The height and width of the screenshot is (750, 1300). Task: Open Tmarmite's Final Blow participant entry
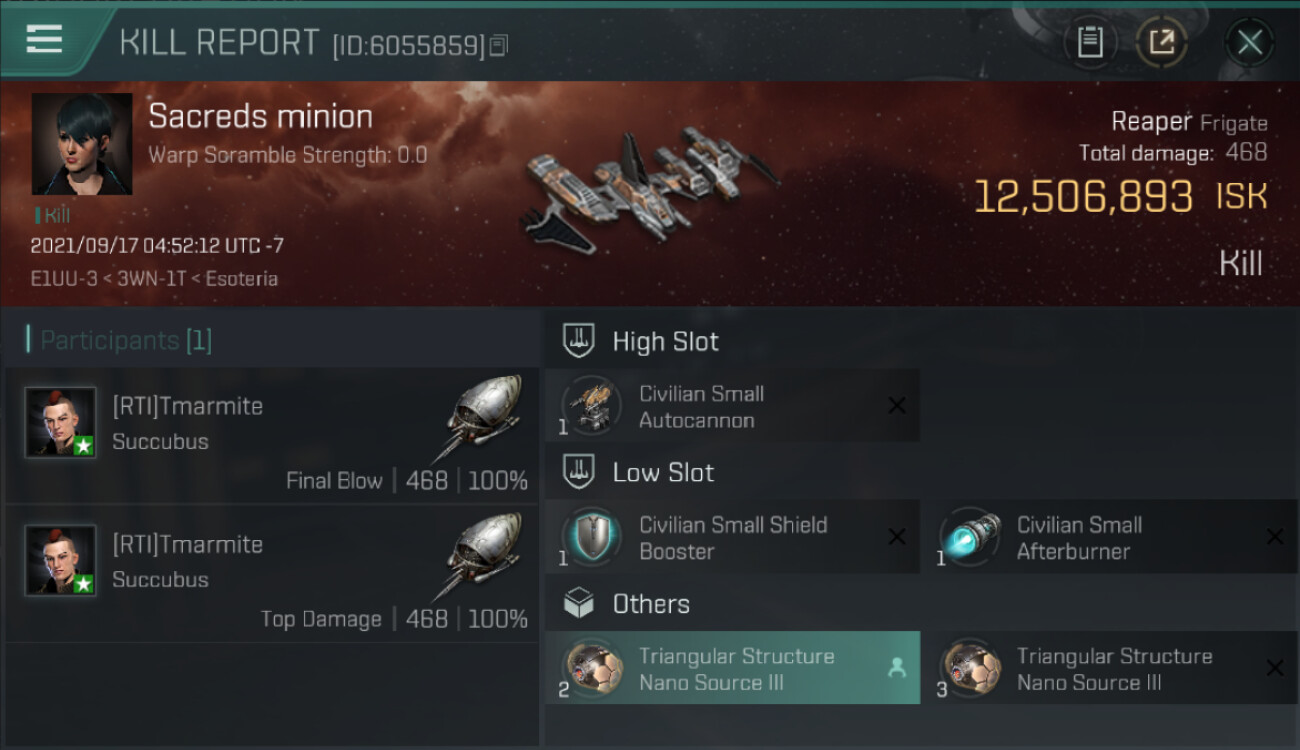click(272, 436)
